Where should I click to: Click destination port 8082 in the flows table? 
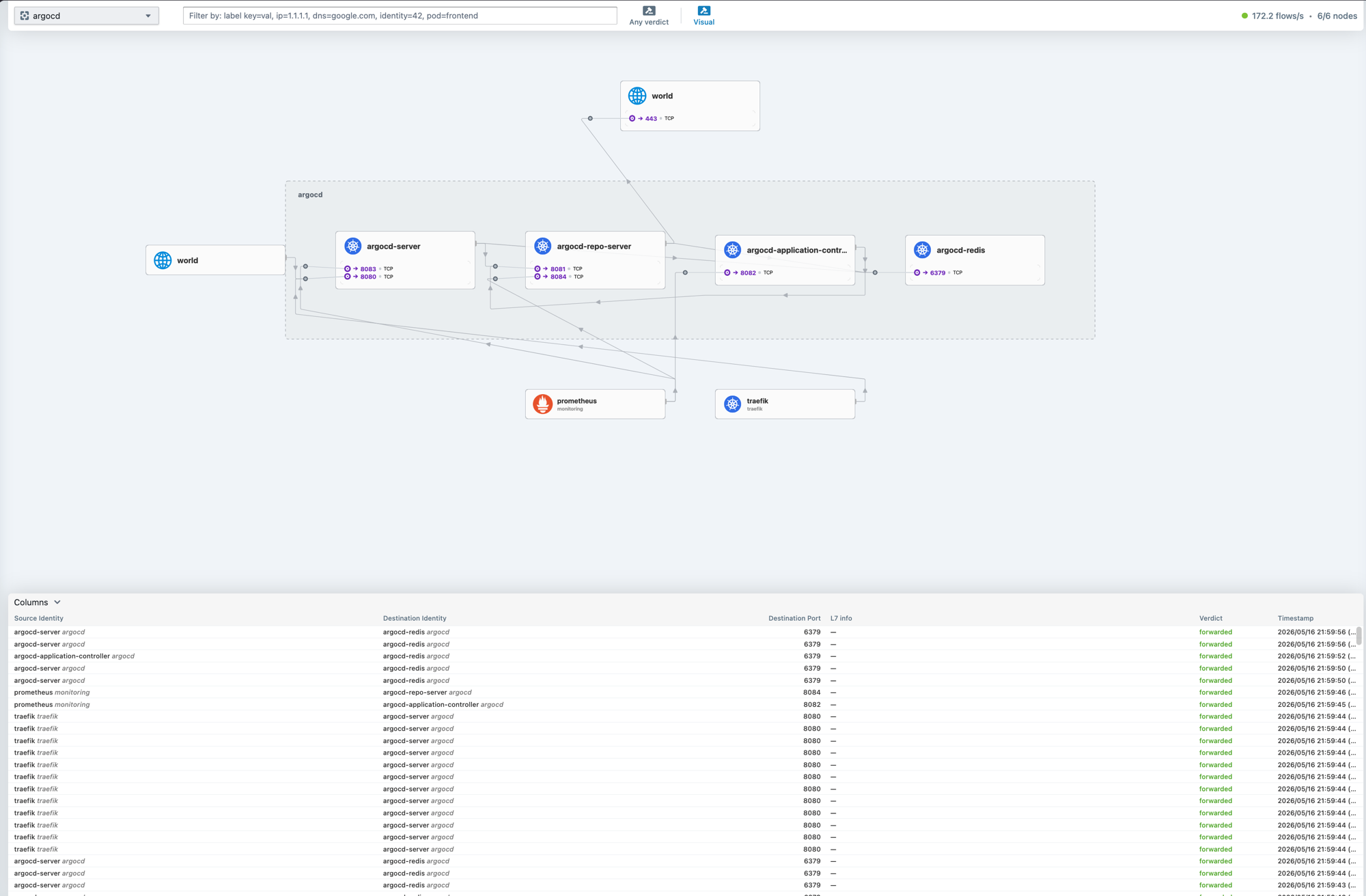pyautogui.click(x=812, y=705)
